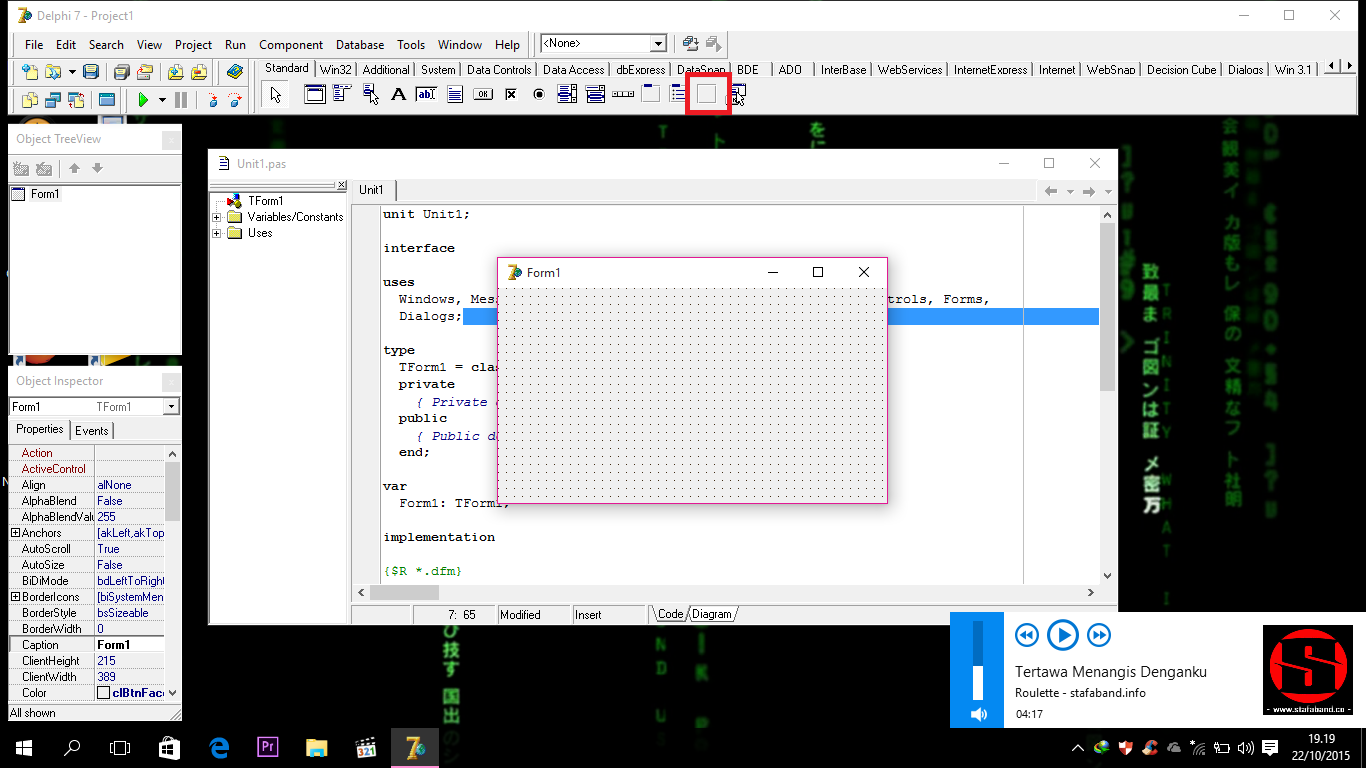Open the desktop speed settings combo showing None
Screen dimensions: 1366x768
pyautogui.click(x=659, y=44)
